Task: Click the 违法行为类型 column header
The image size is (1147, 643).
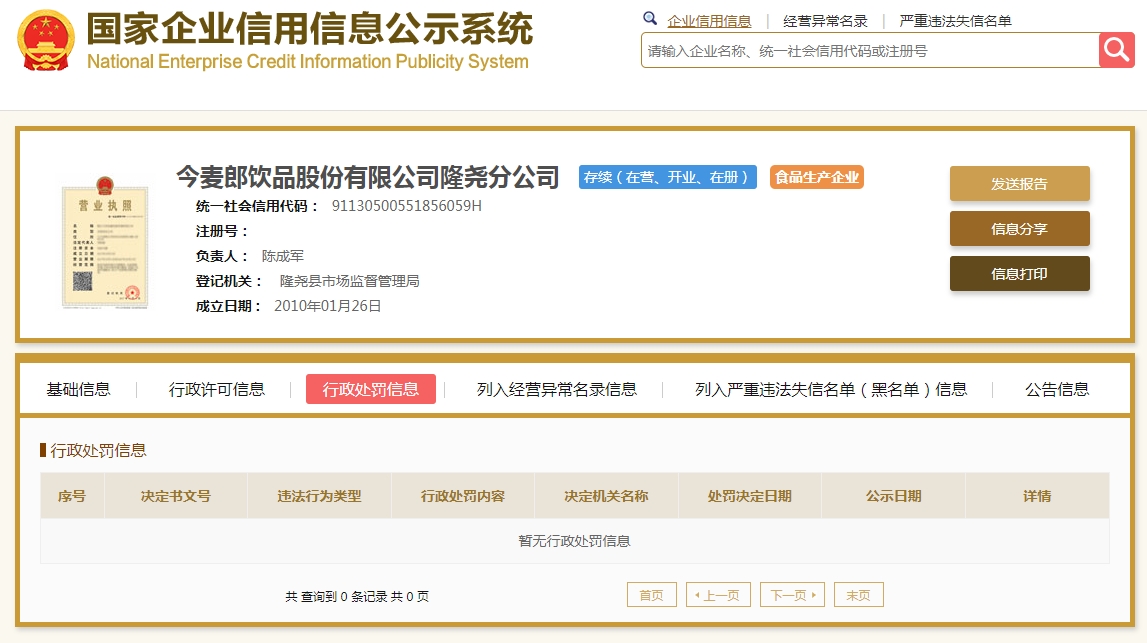Action: pos(319,496)
